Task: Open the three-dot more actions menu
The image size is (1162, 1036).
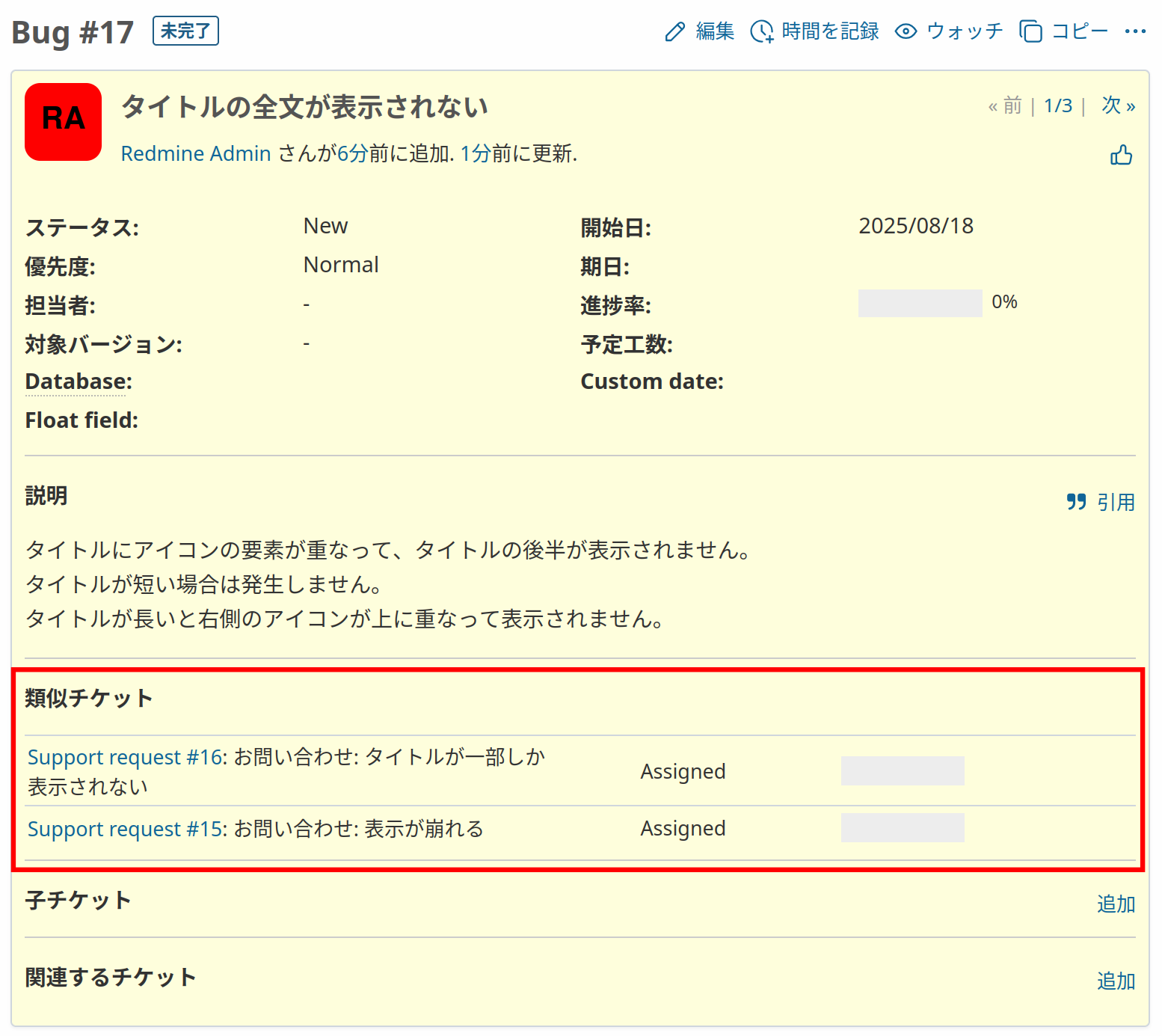Action: tap(1134, 31)
